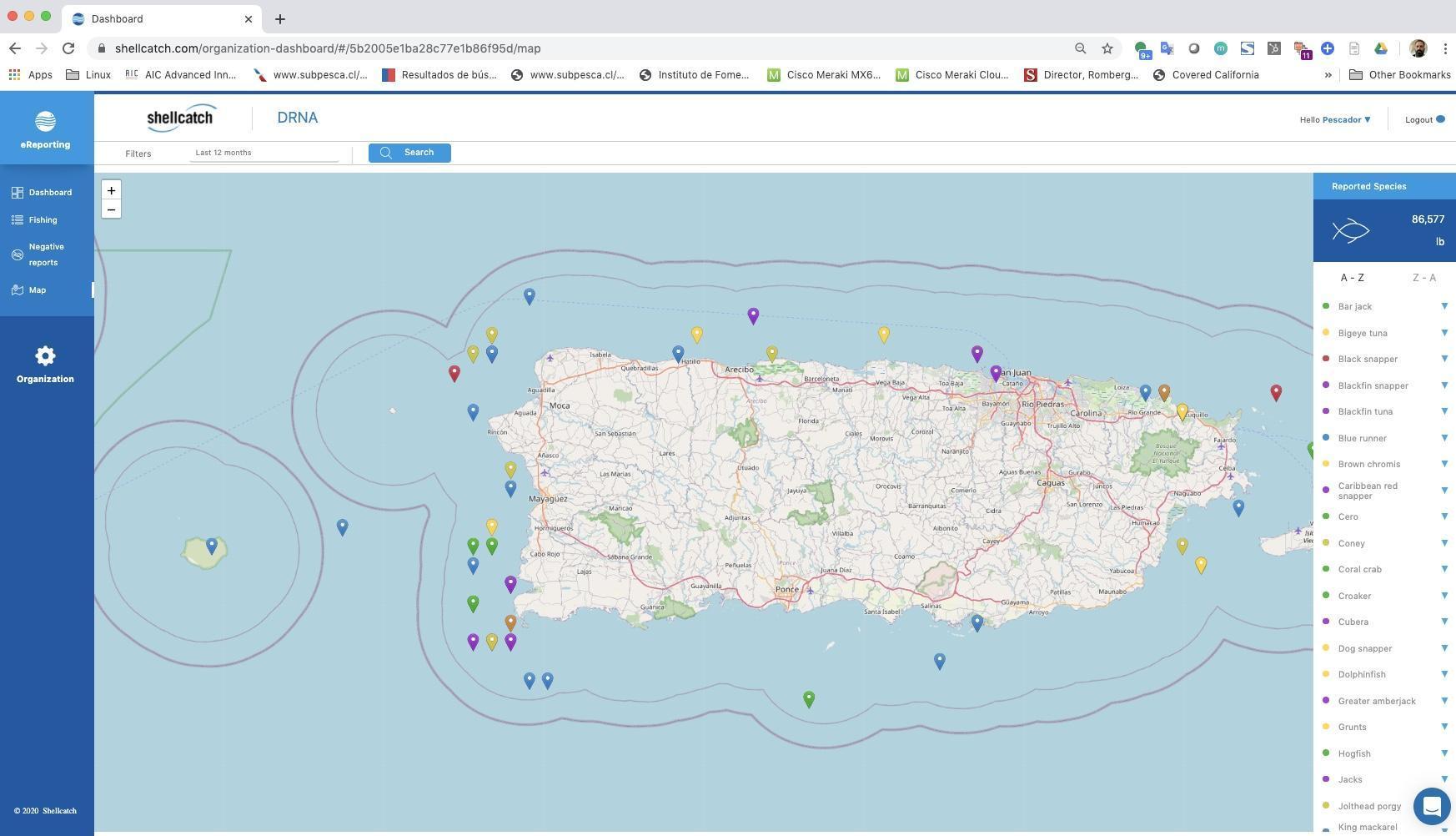This screenshot has width=1456, height=836.
Task: Sort species list A - Z
Action: (1352, 278)
